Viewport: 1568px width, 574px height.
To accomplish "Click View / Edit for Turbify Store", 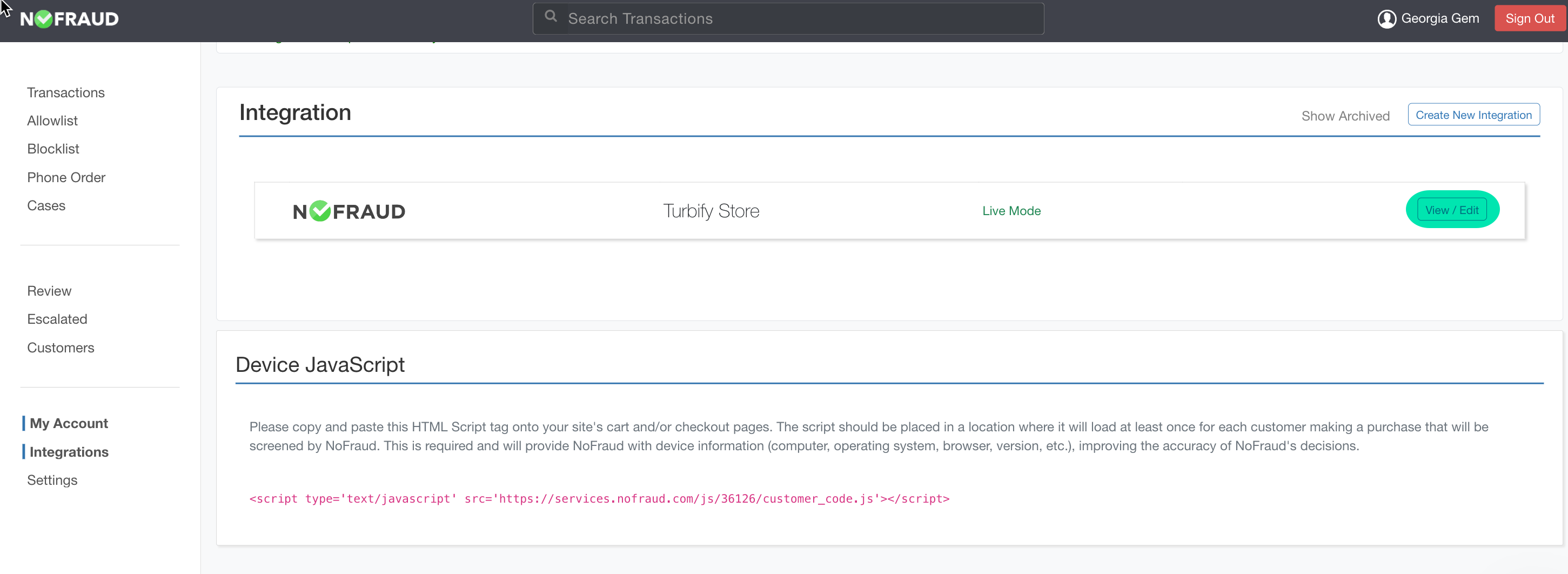I will point(1453,209).
